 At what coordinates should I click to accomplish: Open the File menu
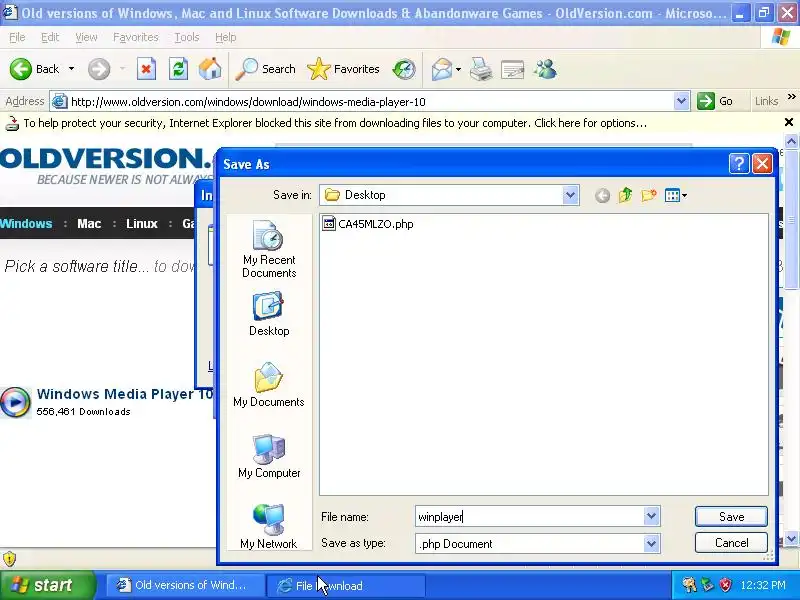17,37
